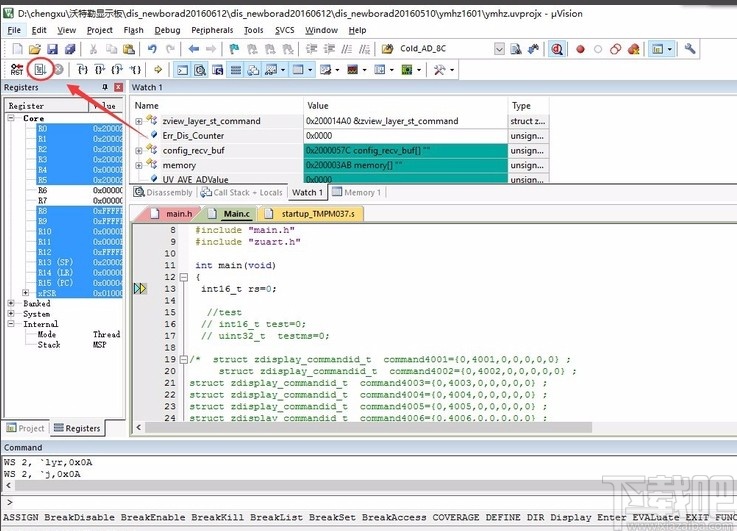Click the Run program icon
This screenshot has width=737, height=531.
pyautogui.click(x=40, y=69)
